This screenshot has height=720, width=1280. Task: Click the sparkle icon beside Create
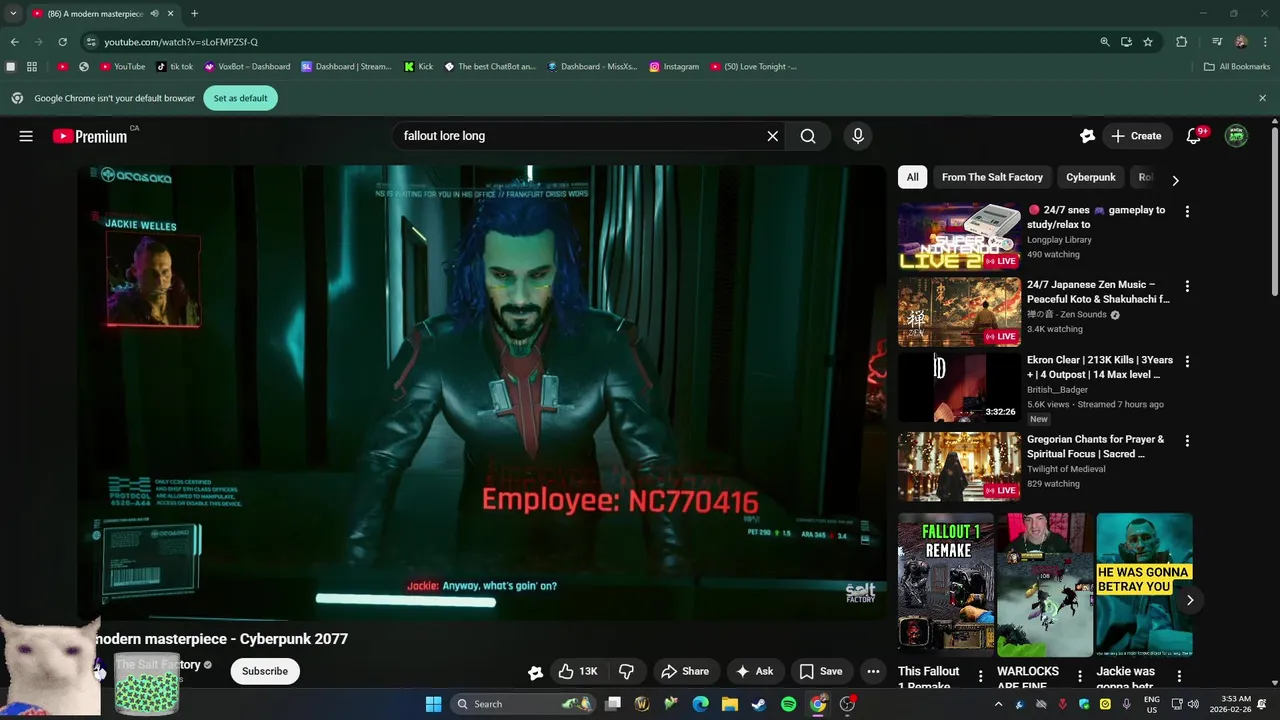tap(1087, 136)
